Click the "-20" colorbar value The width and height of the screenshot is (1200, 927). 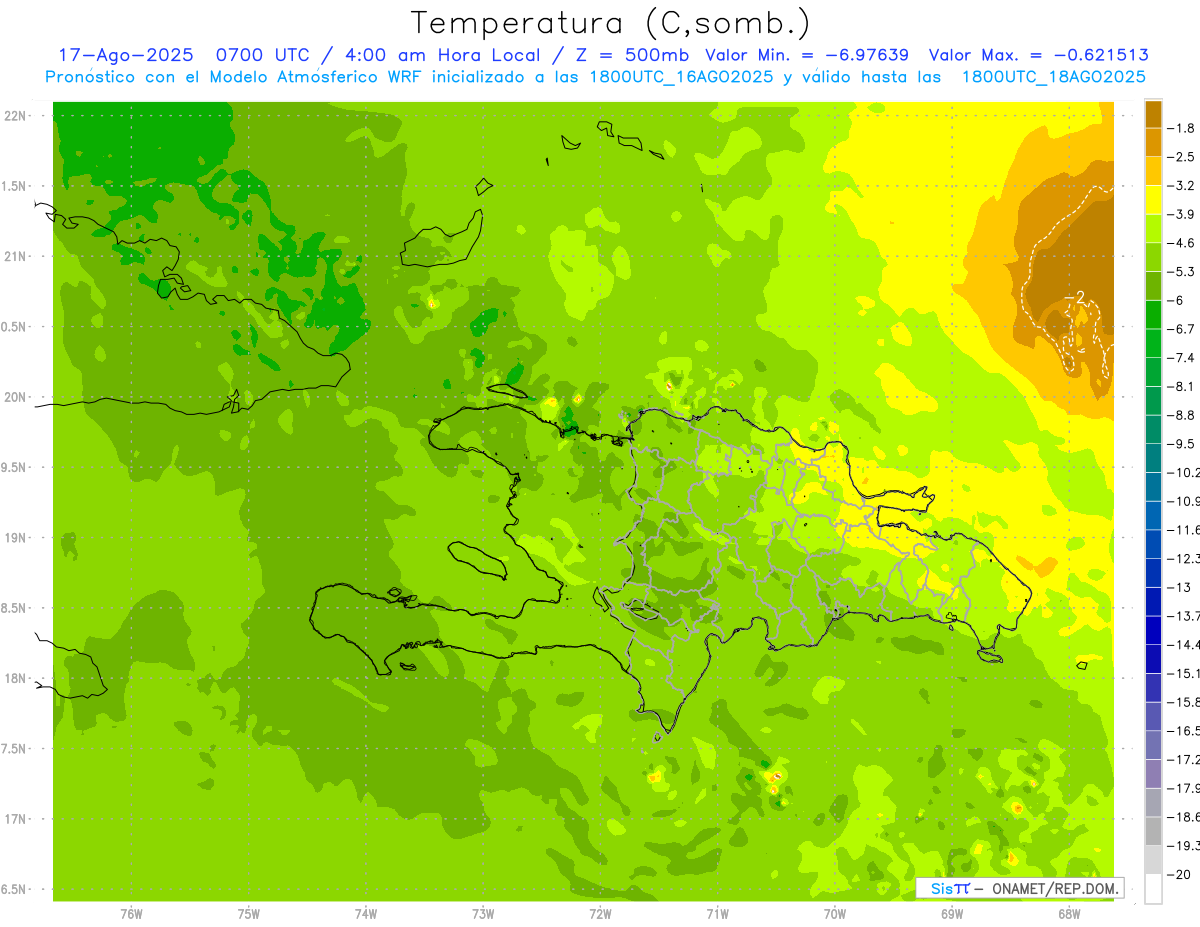pos(1180,874)
